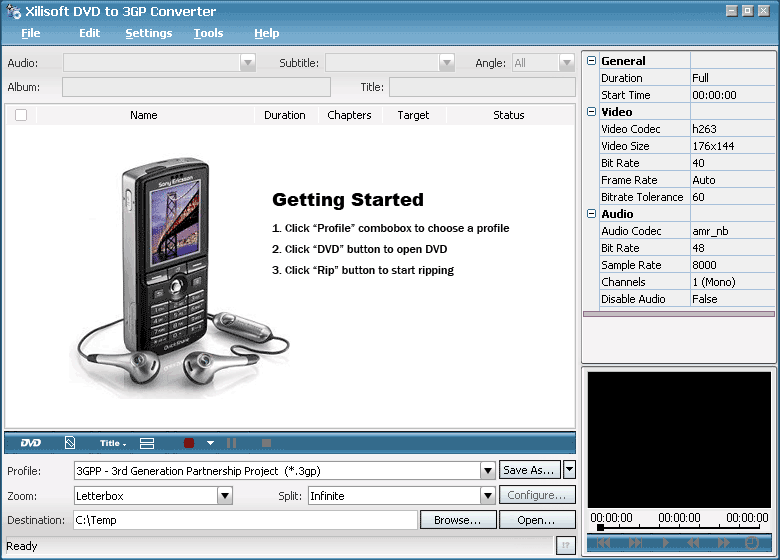Screen dimensions: 780x560
Task: Open the File menu
Action: point(30,33)
